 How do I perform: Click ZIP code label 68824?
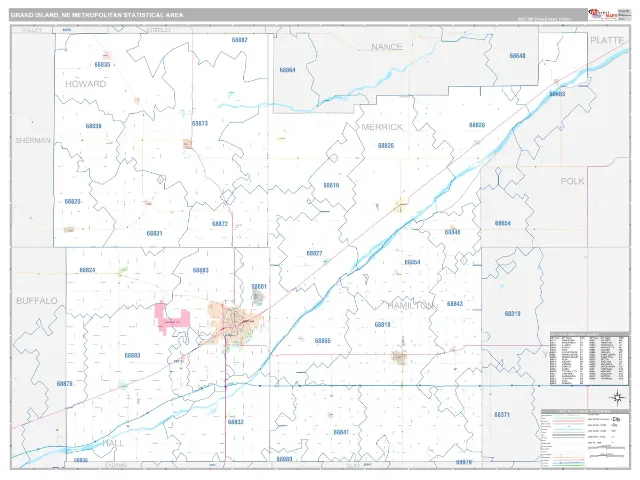coord(87,270)
